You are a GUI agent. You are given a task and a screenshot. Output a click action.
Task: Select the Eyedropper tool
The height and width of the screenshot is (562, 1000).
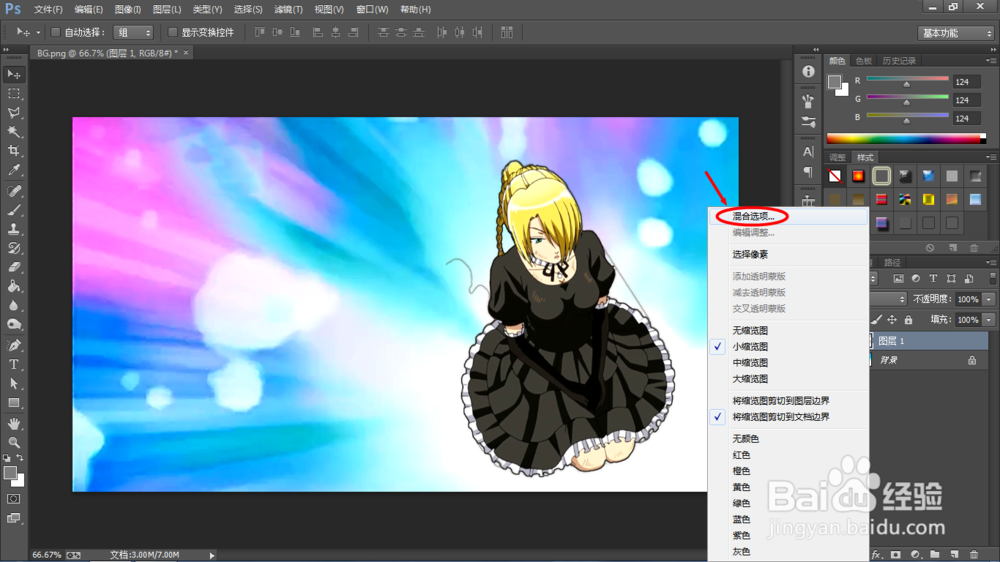13,170
